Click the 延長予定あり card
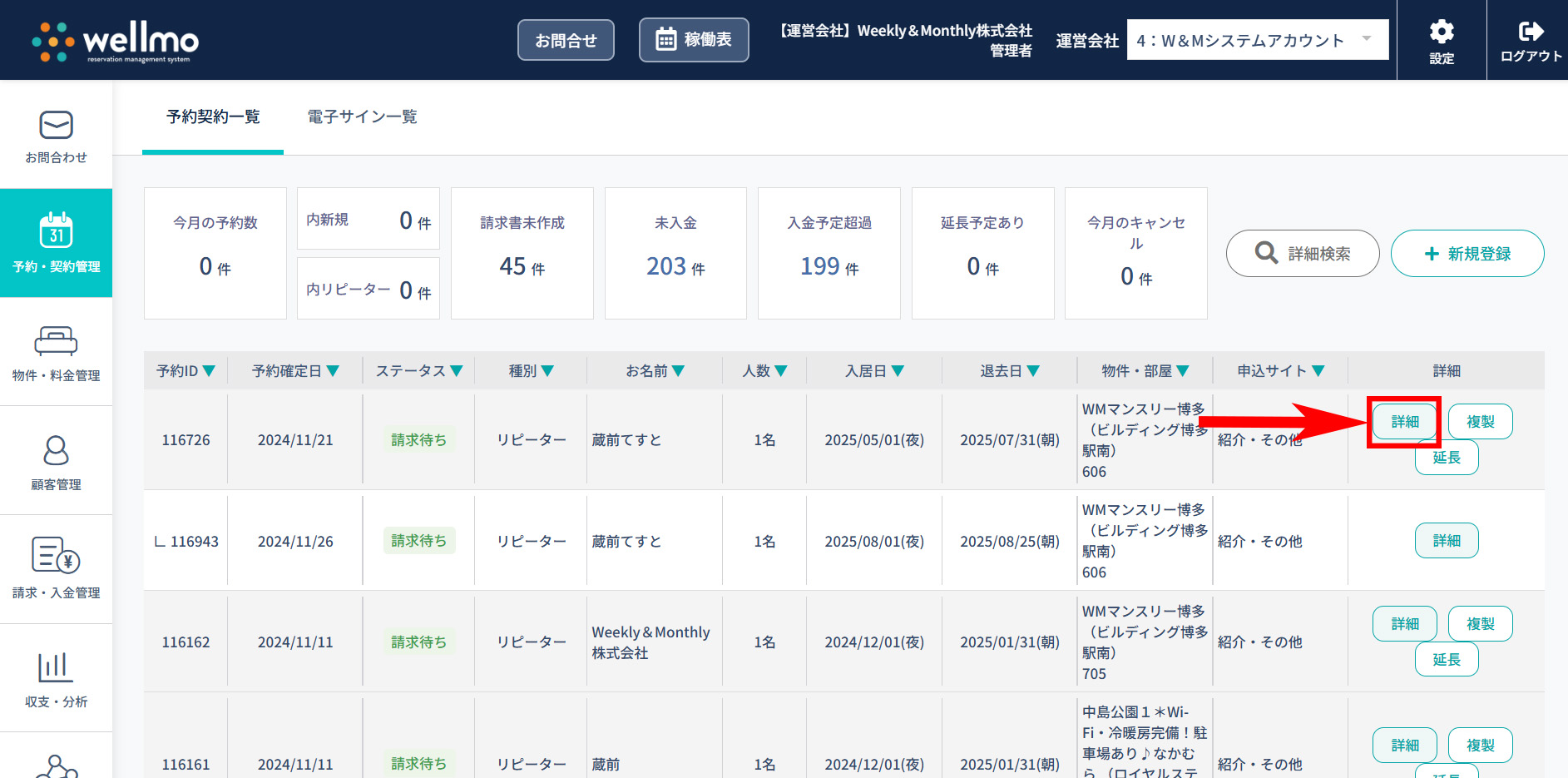 pyautogui.click(x=983, y=253)
